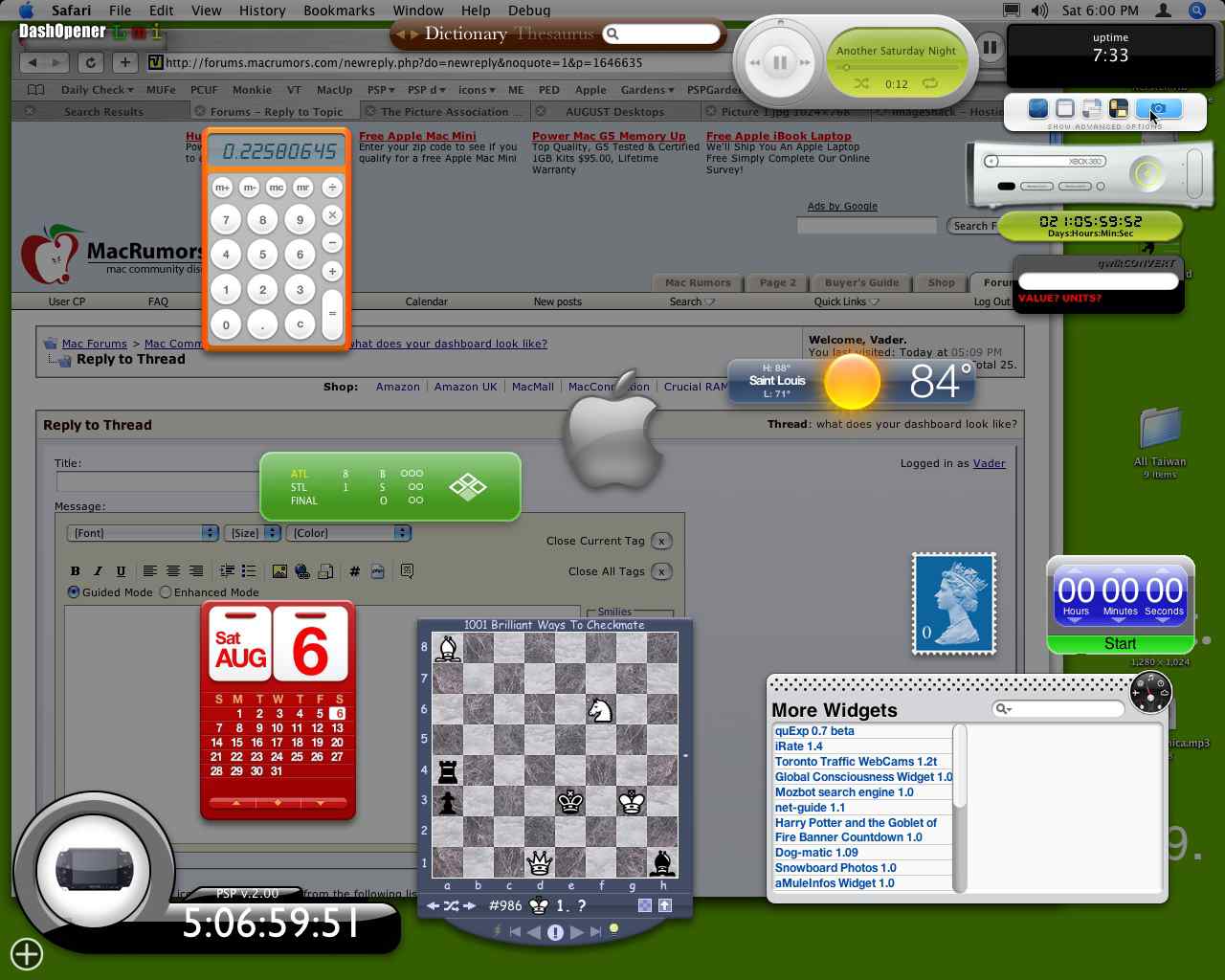
Task: Go to previous track in iTunes widget
Action: (754, 63)
